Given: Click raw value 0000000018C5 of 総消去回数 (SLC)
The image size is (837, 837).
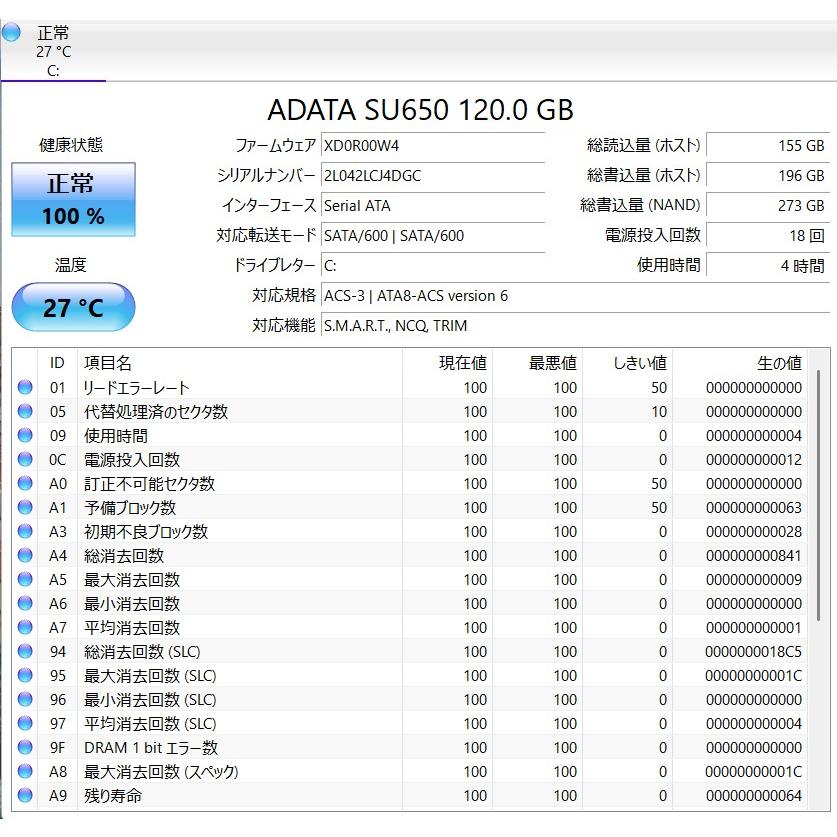Looking at the screenshot, I should [753, 652].
